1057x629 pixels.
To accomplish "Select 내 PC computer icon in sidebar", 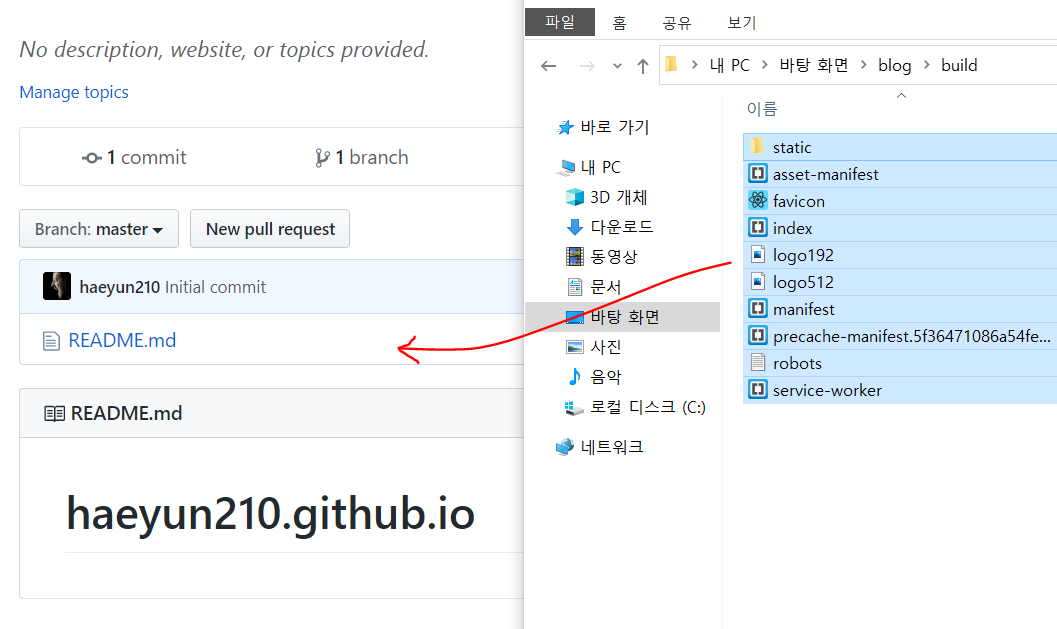I will 565,167.
